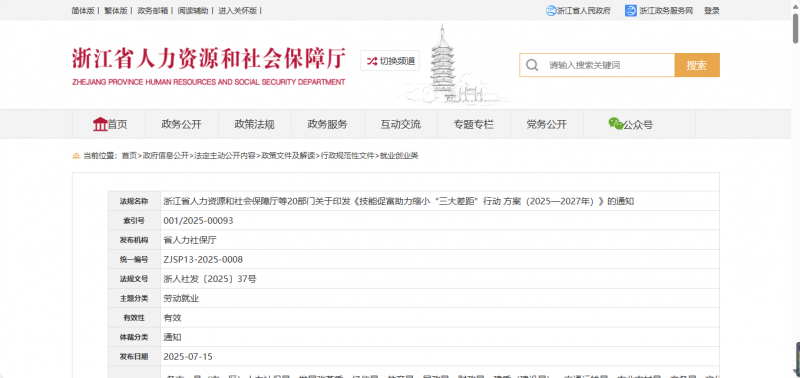This screenshot has width=800, height=378.
Task: Click the unified number ZJSP13-2025-0008
Action: (x=203, y=260)
